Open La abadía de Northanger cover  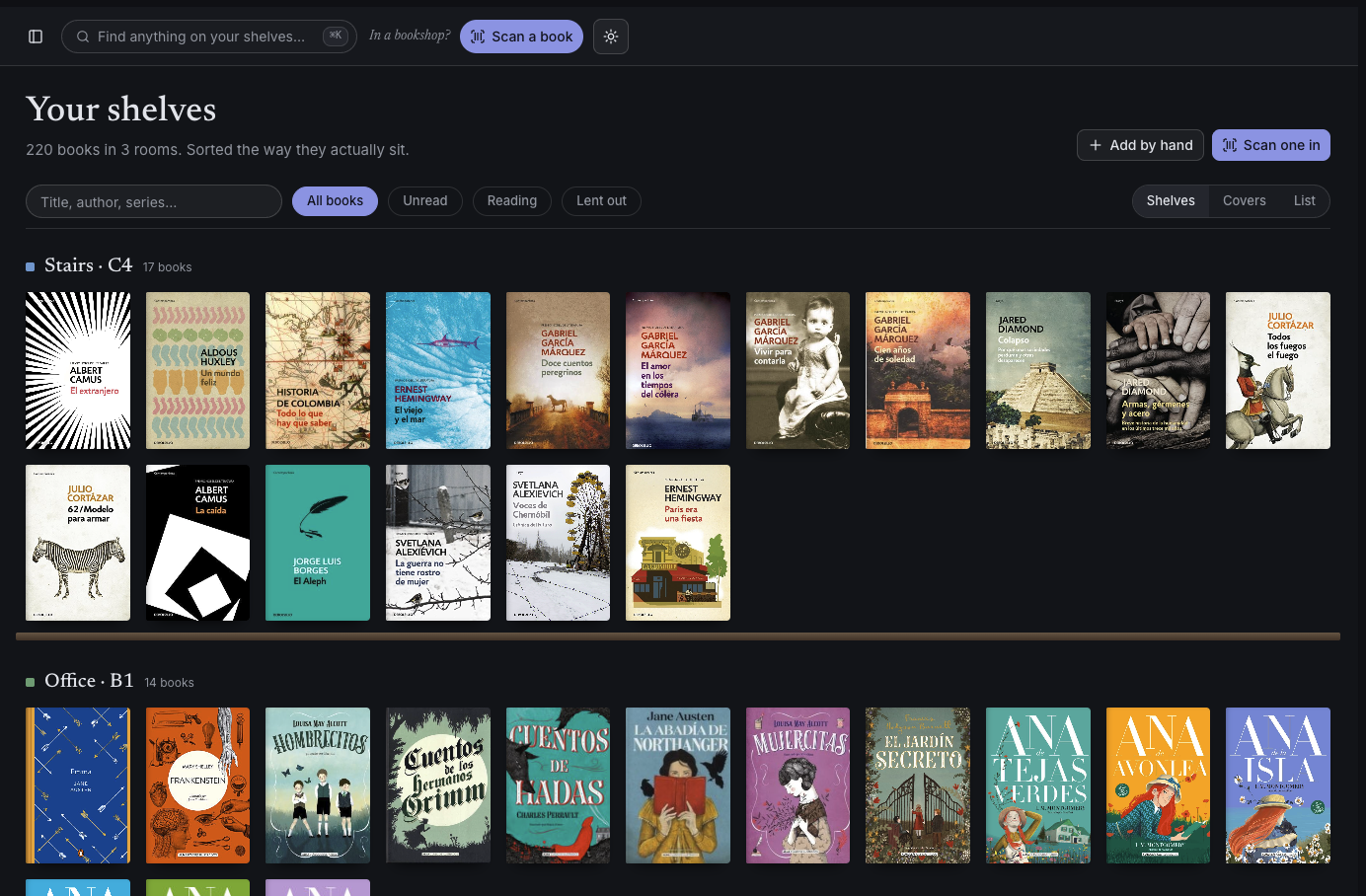point(678,785)
